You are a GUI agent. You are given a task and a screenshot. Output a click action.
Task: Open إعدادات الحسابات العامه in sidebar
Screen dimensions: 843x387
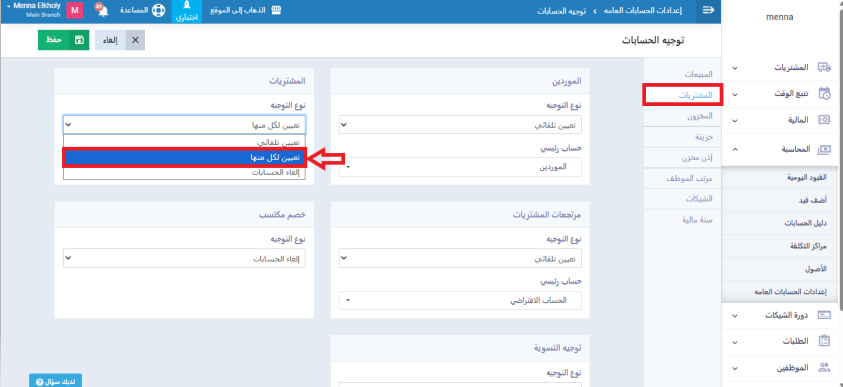(x=780, y=291)
